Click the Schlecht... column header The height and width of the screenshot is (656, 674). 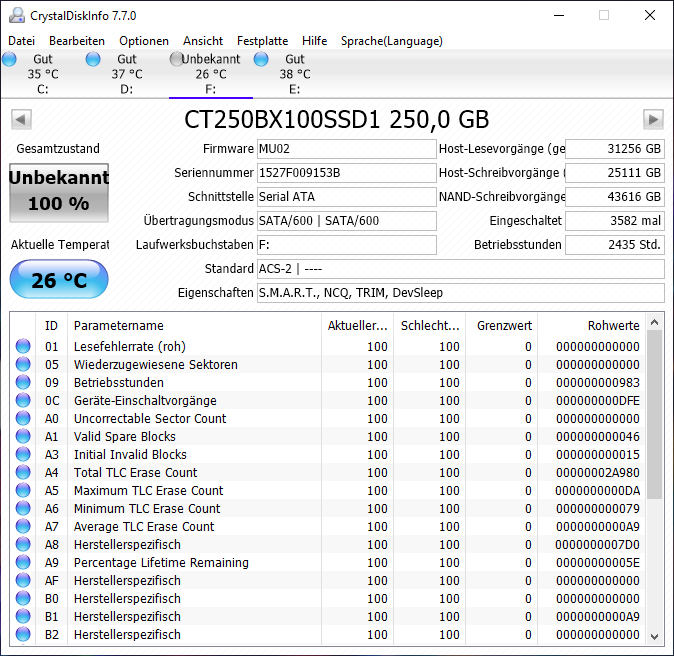pos(429,325)
